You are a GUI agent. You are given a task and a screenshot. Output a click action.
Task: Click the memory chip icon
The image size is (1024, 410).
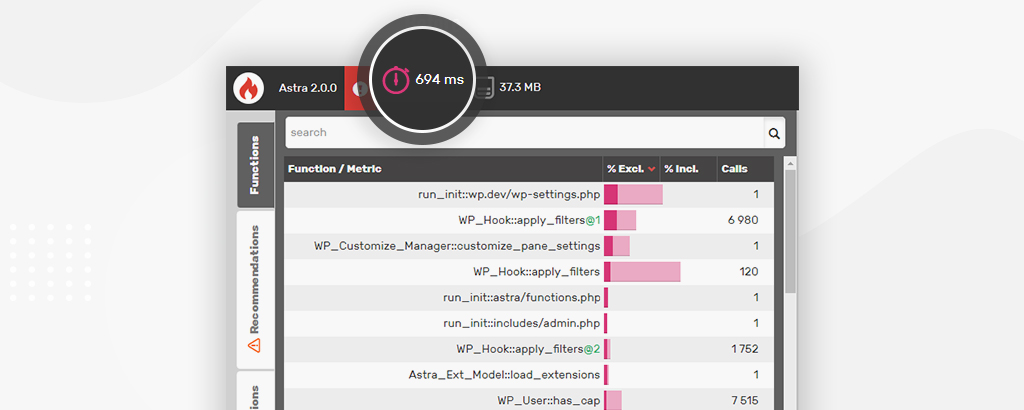pyautogui.click(x=485, y=87)
